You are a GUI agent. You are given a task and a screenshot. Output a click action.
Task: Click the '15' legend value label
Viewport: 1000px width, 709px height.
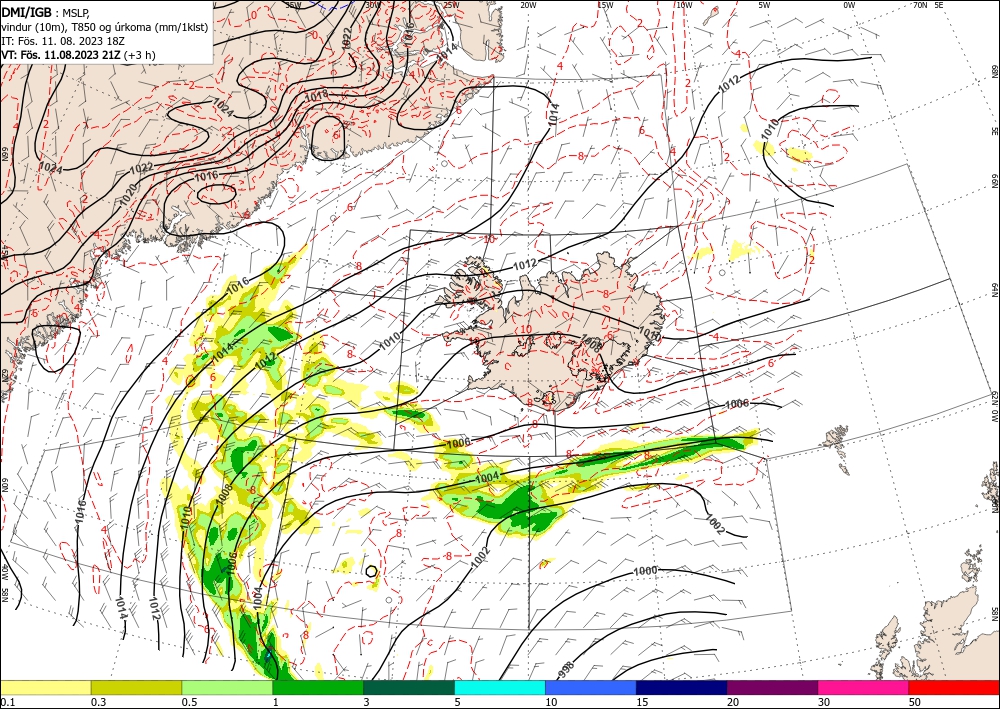coord(642,702)
